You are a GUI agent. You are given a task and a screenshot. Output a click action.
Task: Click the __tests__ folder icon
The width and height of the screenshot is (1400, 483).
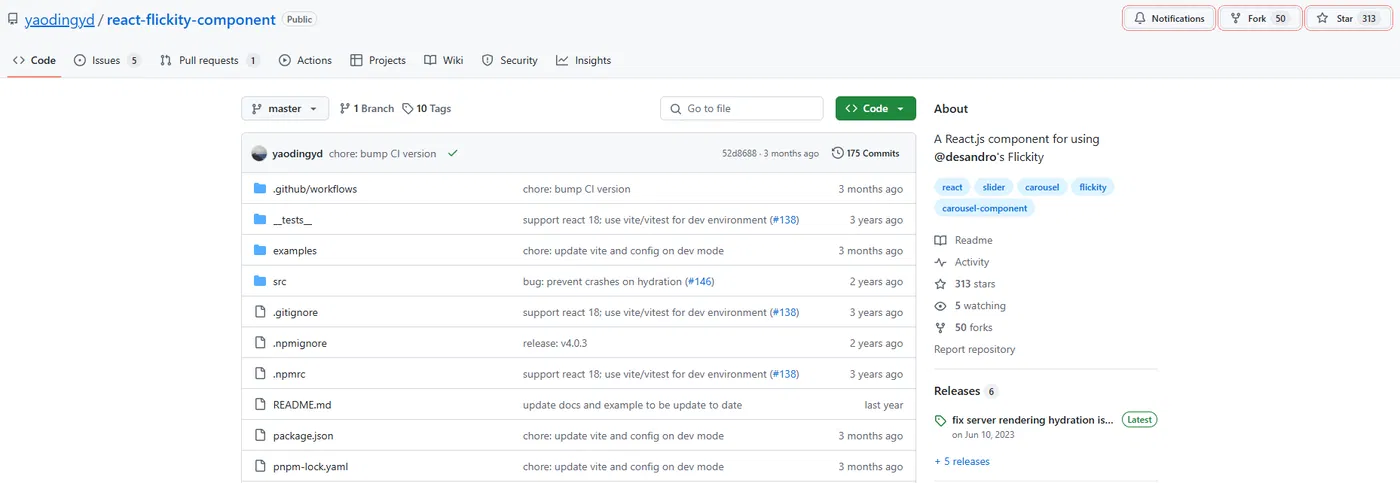tap(260, 220)
